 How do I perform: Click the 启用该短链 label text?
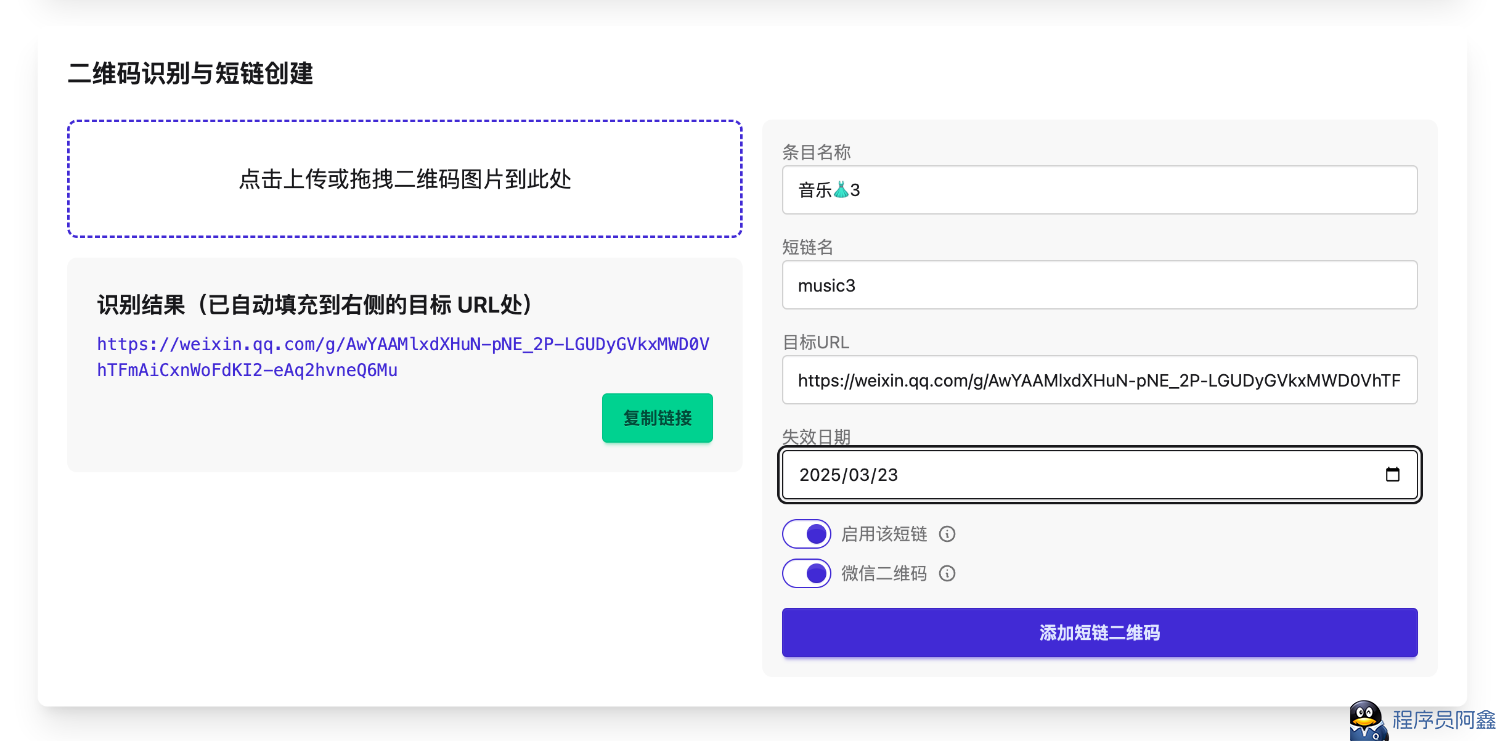884,534
